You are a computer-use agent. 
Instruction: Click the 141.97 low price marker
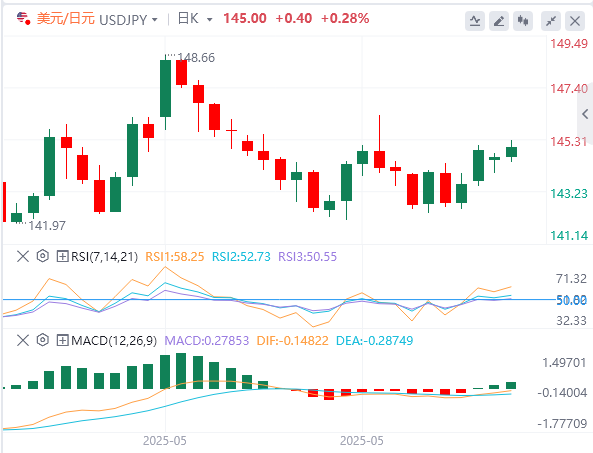pyautogui.click(x=47, y=225)
